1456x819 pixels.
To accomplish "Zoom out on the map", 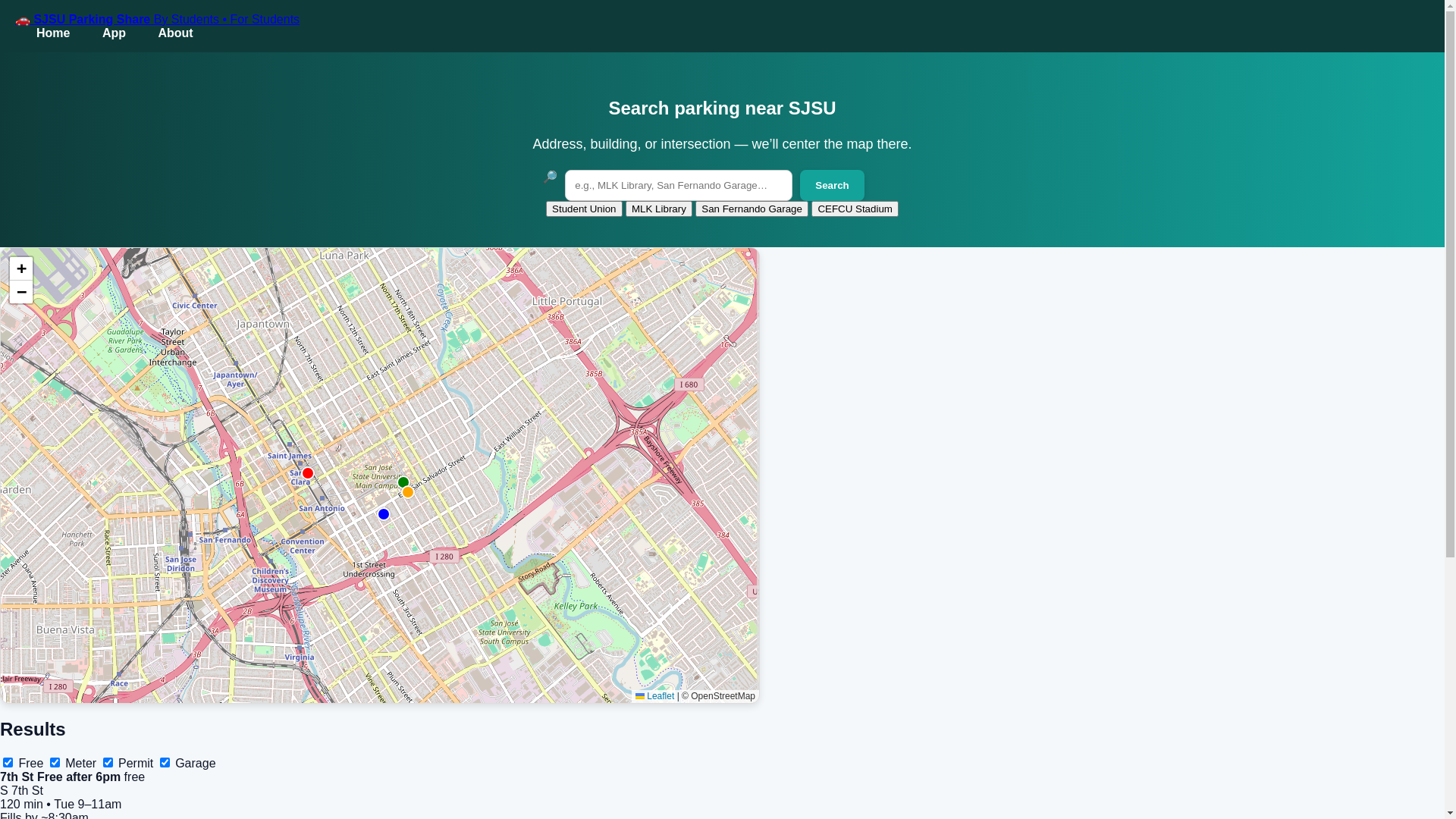I will (x=21, y=292).
